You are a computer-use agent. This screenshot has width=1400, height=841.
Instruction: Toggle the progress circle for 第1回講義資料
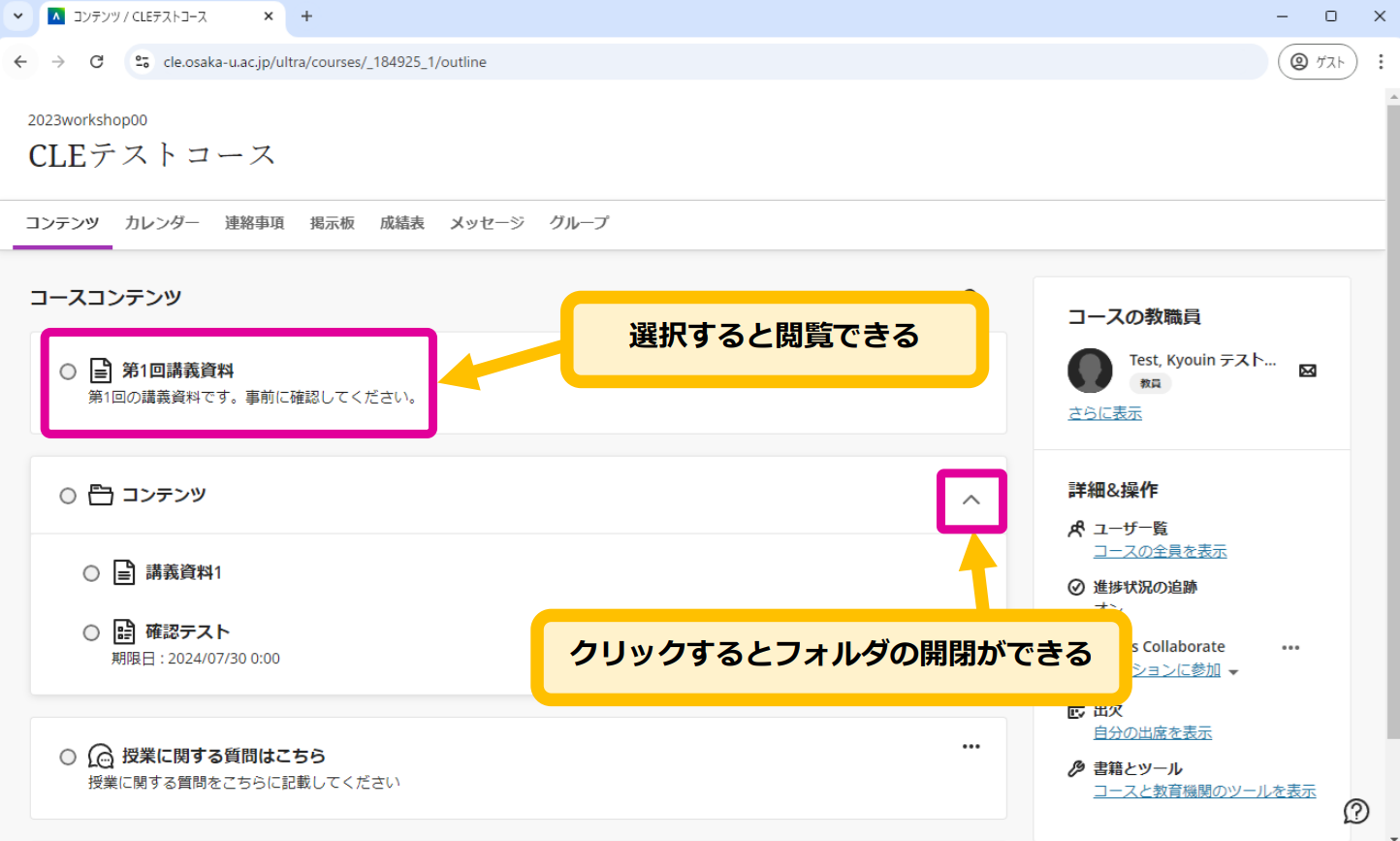click(68, 372)
